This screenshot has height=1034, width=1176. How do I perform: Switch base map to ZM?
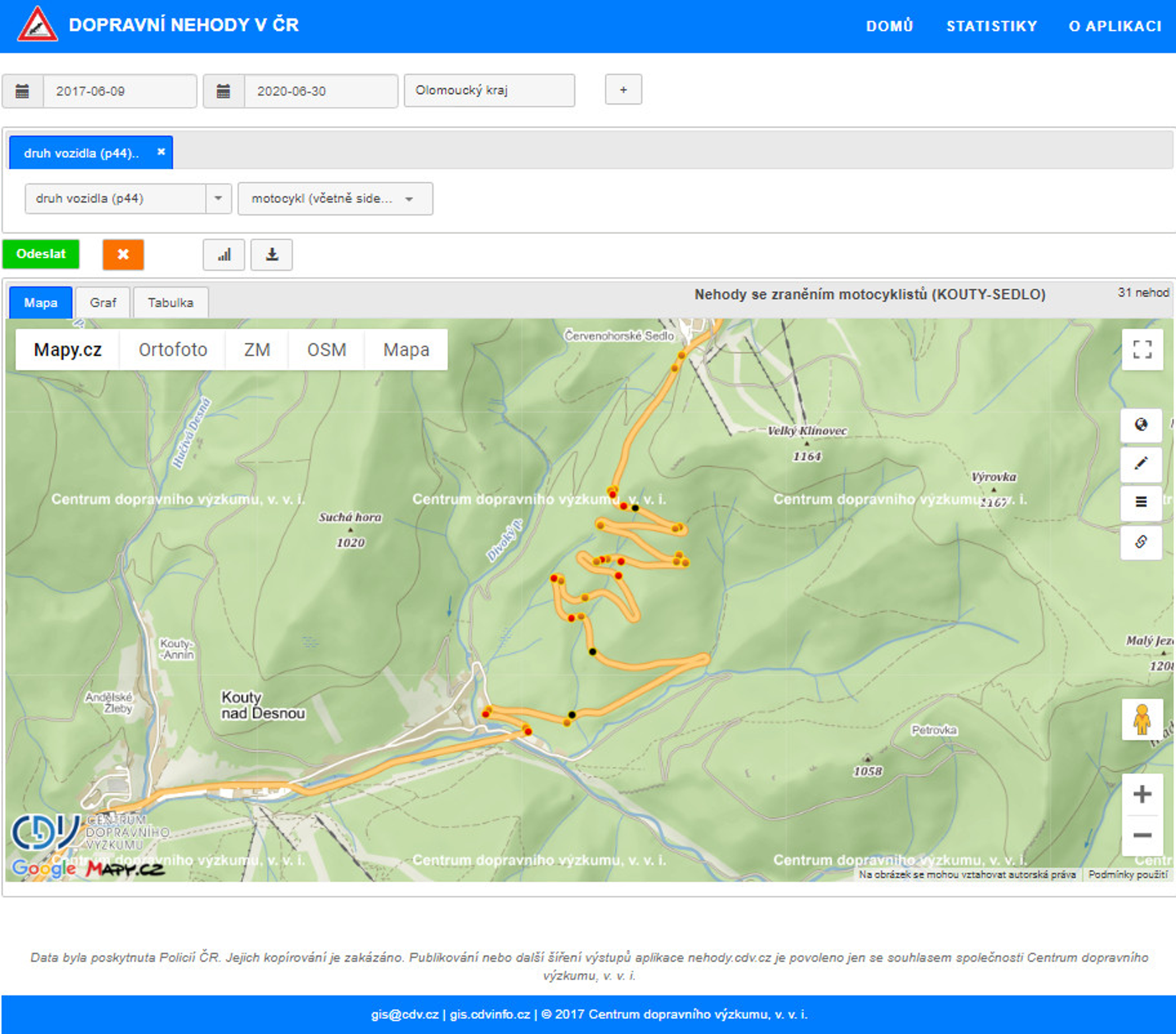(257, 350)
